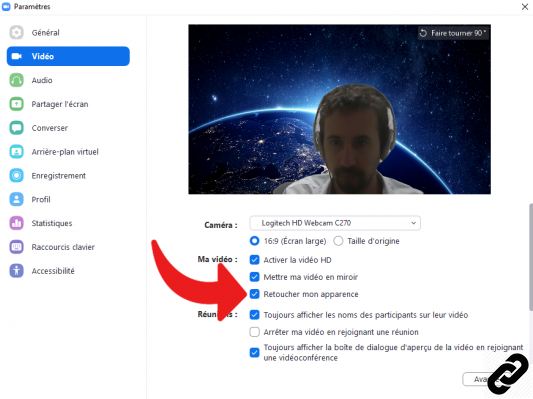Go to the Converser settings section
Viewport: 533px width, 399px height.
[x=68, y=128]
